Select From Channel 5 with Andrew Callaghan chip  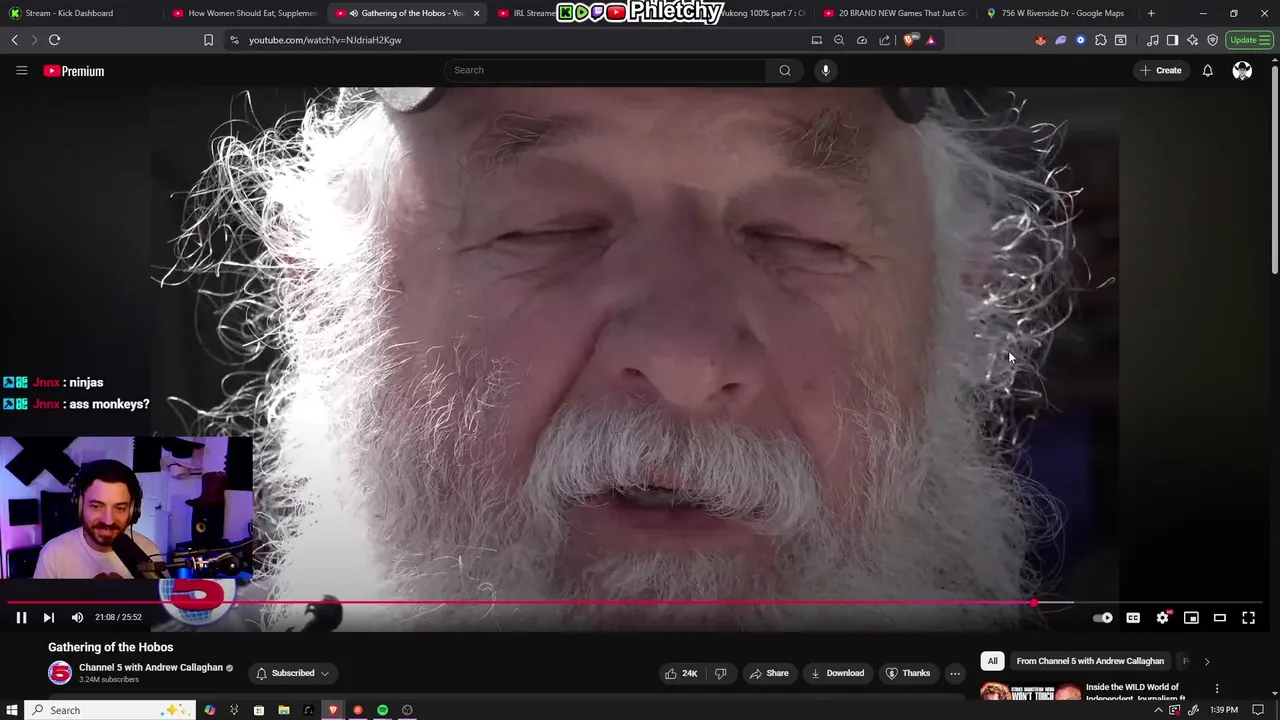(x=1090, y=661)
